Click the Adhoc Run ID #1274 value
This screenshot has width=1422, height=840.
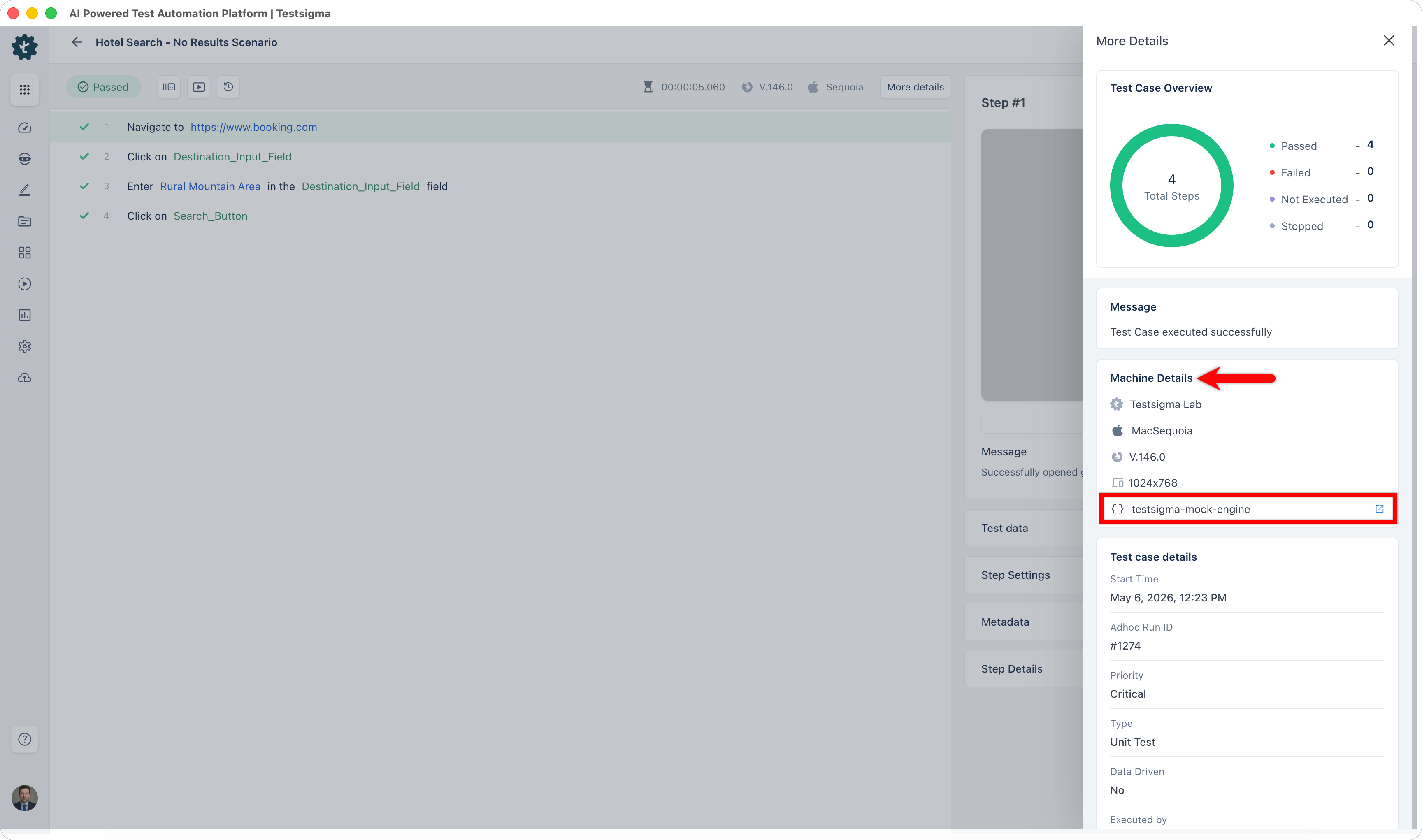pyautogui.click(x=1125, y=646)
